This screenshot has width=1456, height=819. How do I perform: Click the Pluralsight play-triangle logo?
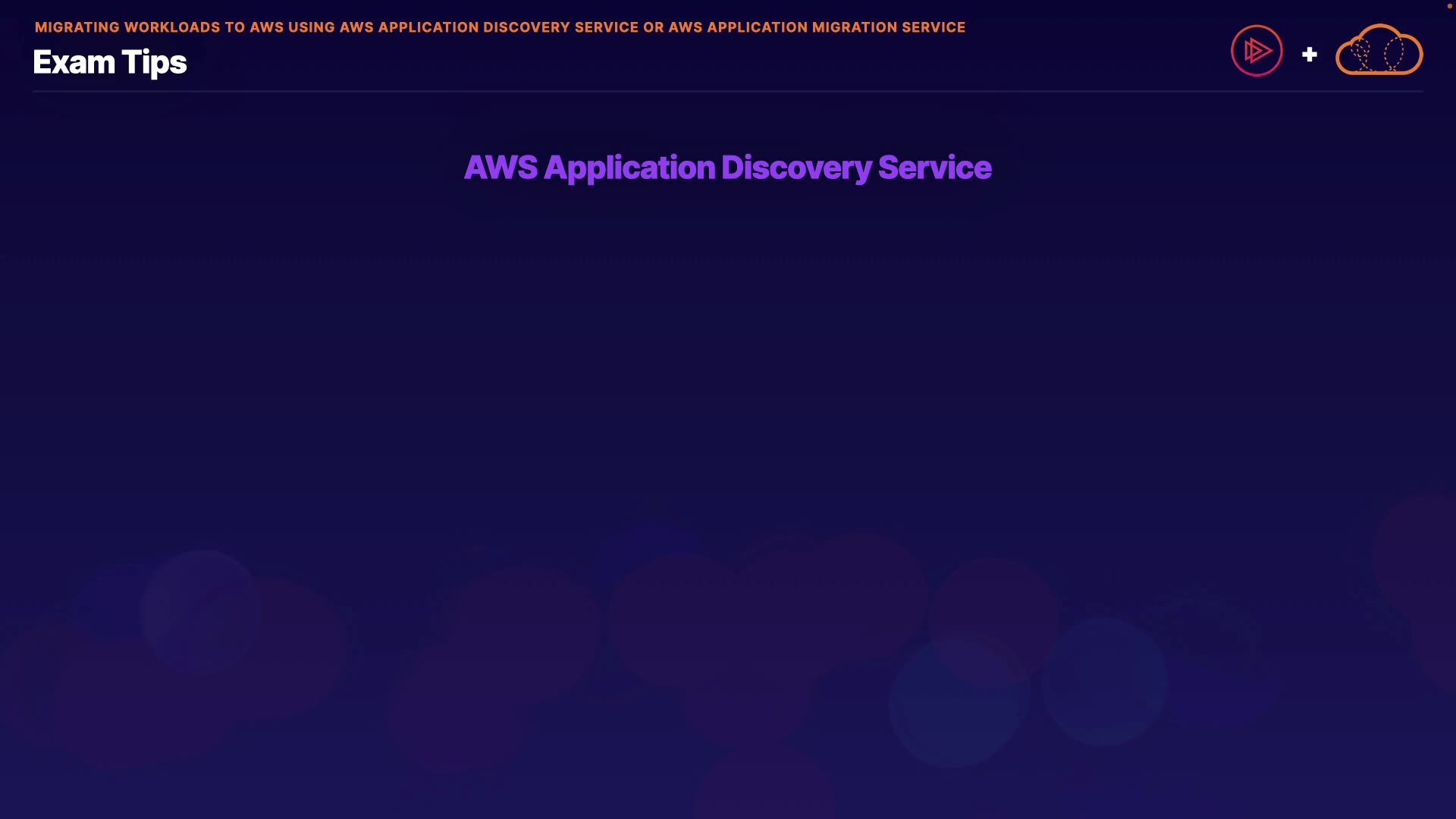[x=1257, y=51]
